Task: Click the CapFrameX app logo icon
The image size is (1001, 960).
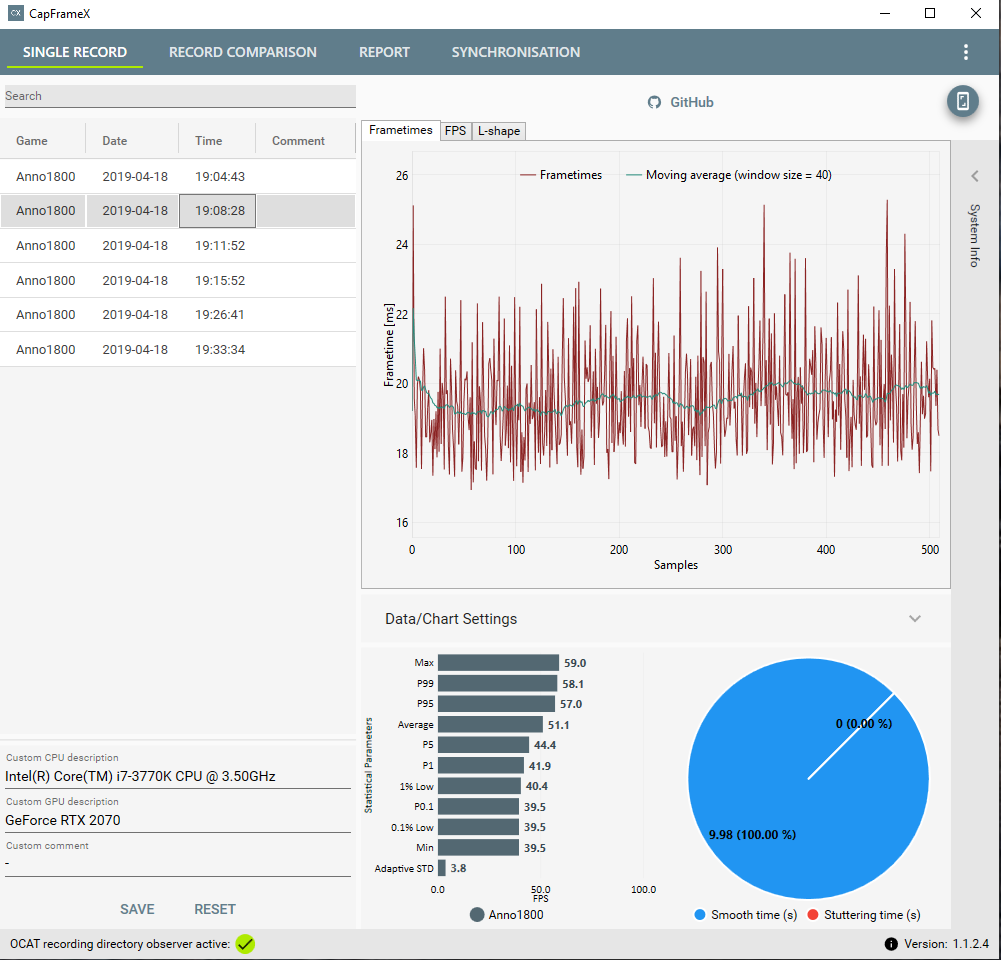Action: click(x=16, y=13)
